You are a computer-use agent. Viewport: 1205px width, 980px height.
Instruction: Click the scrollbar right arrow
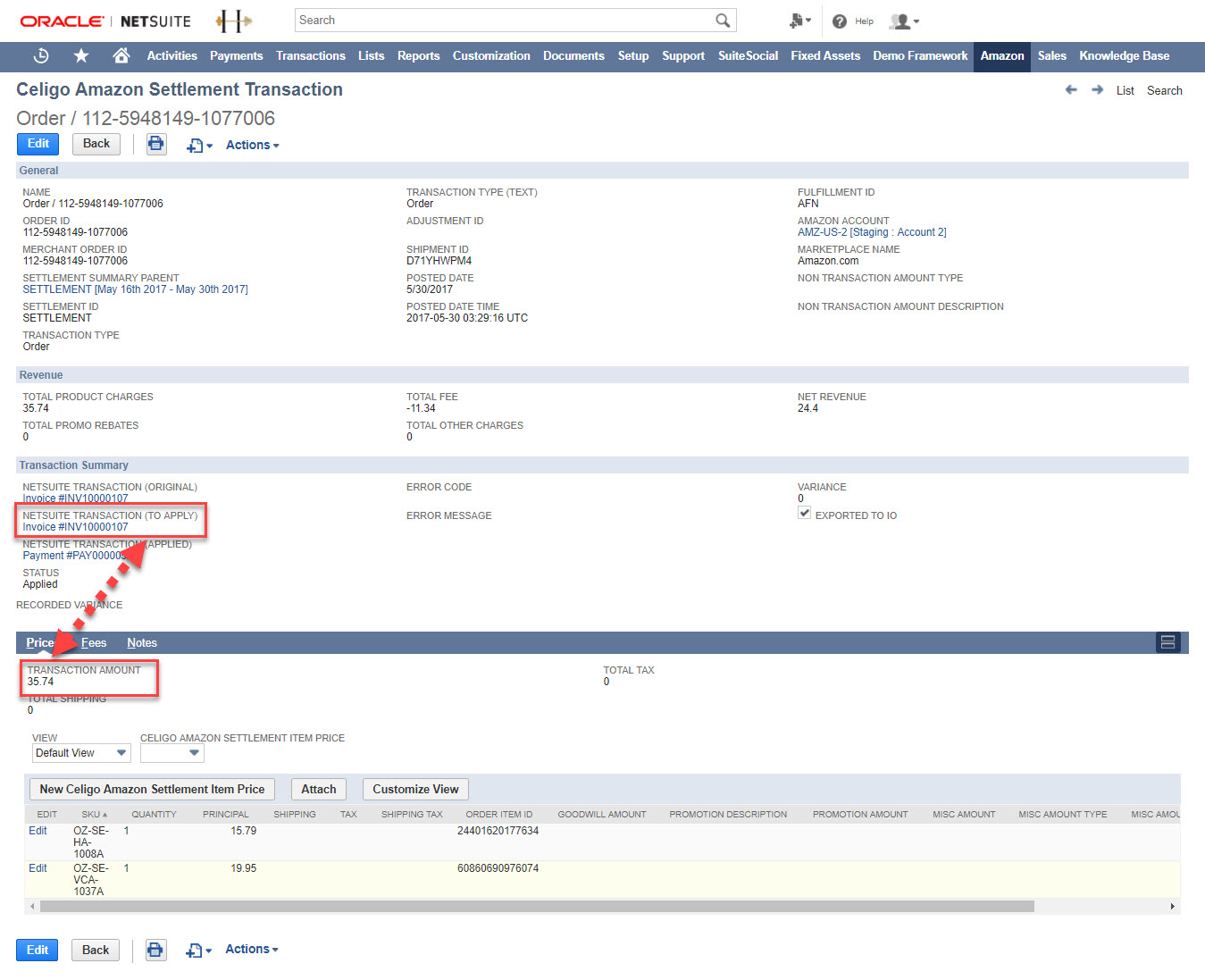tap(1173, 906)
